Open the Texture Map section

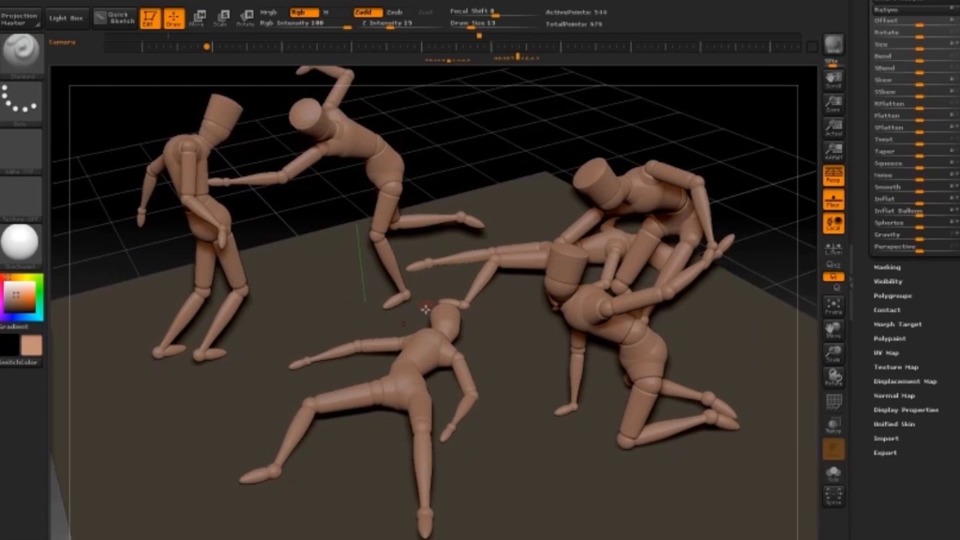coord(896,367)
